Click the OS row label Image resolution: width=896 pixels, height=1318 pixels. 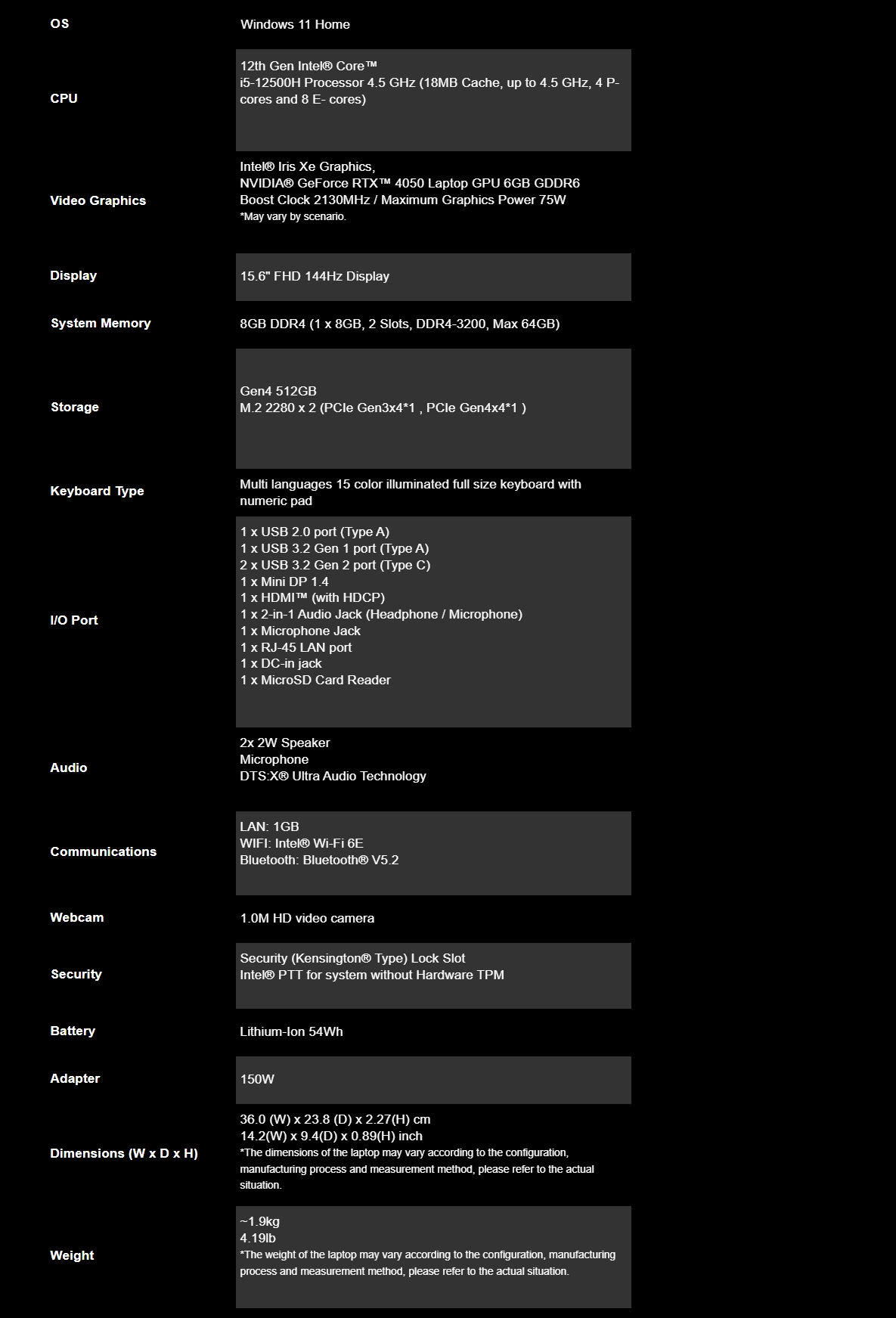(x=59, y=23)
